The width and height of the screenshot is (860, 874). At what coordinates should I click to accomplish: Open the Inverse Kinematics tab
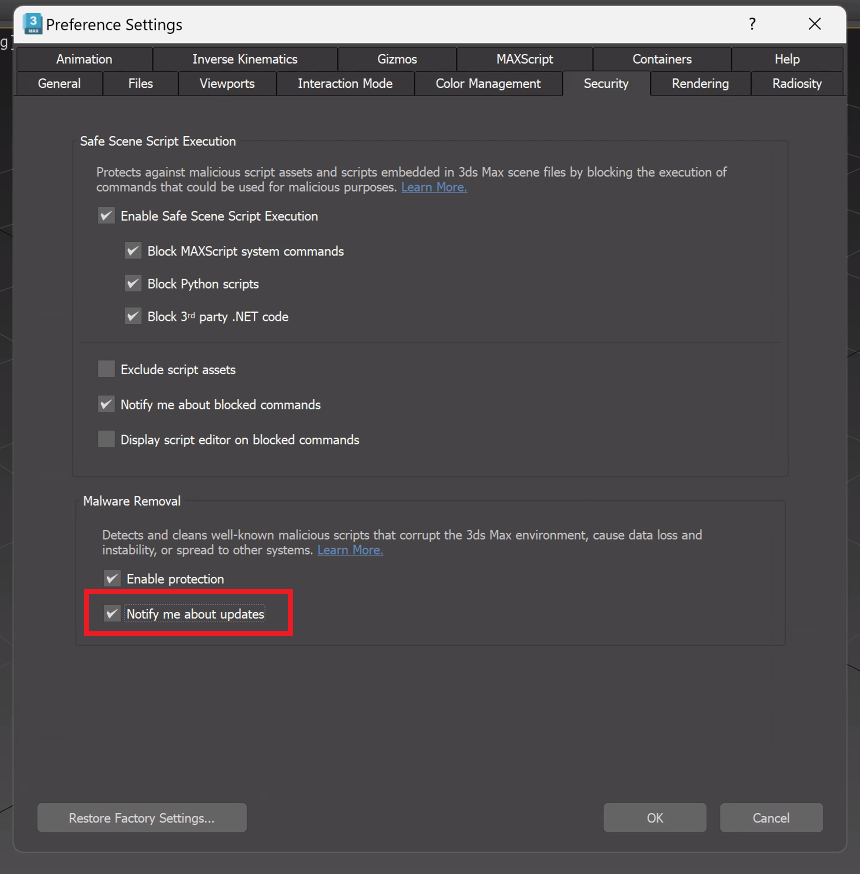point(244,59)
